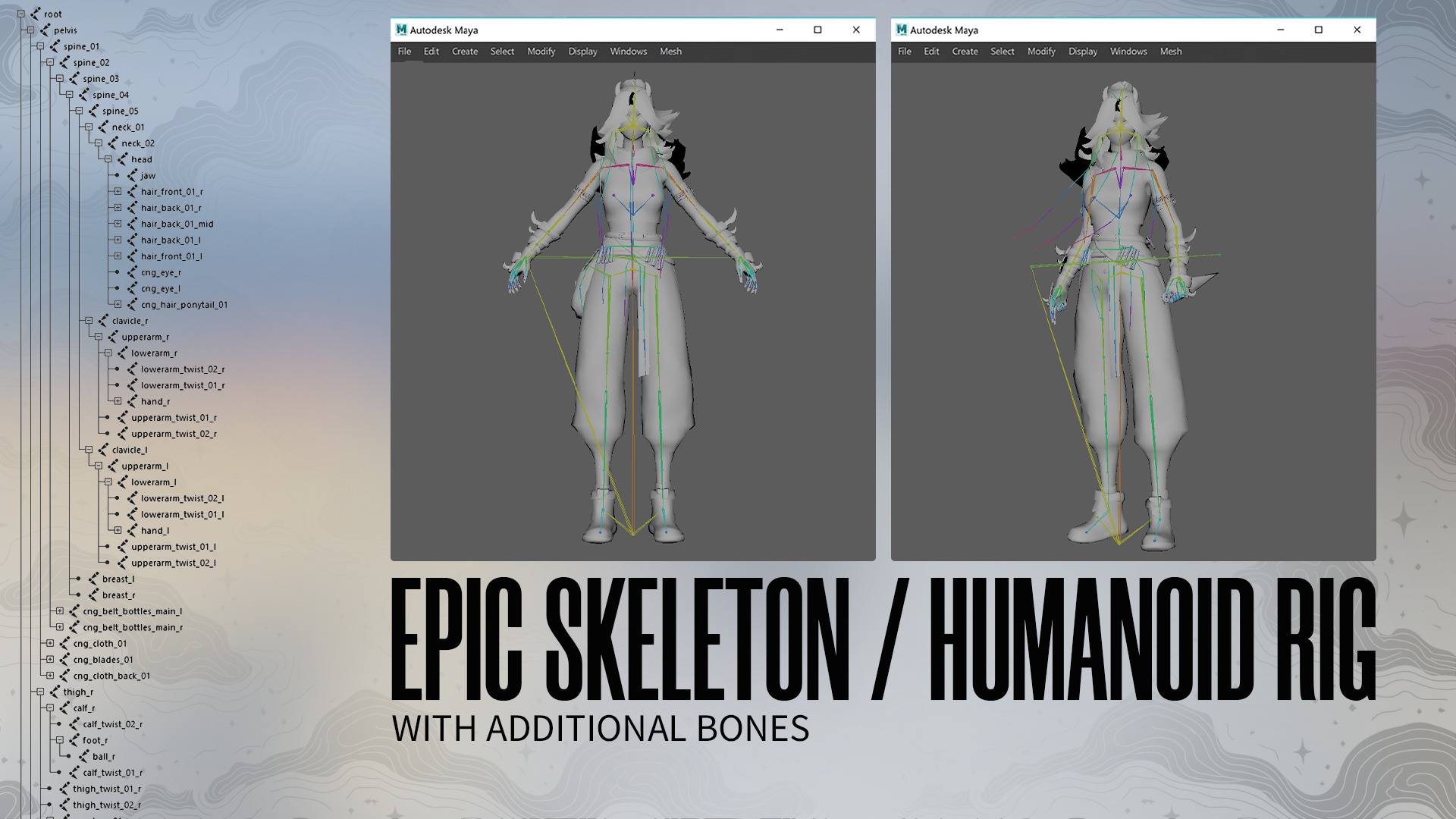The image size is (1456, 819).
Task: Collapse the upperarm_l tree node
Action: [x=99, y=466]
